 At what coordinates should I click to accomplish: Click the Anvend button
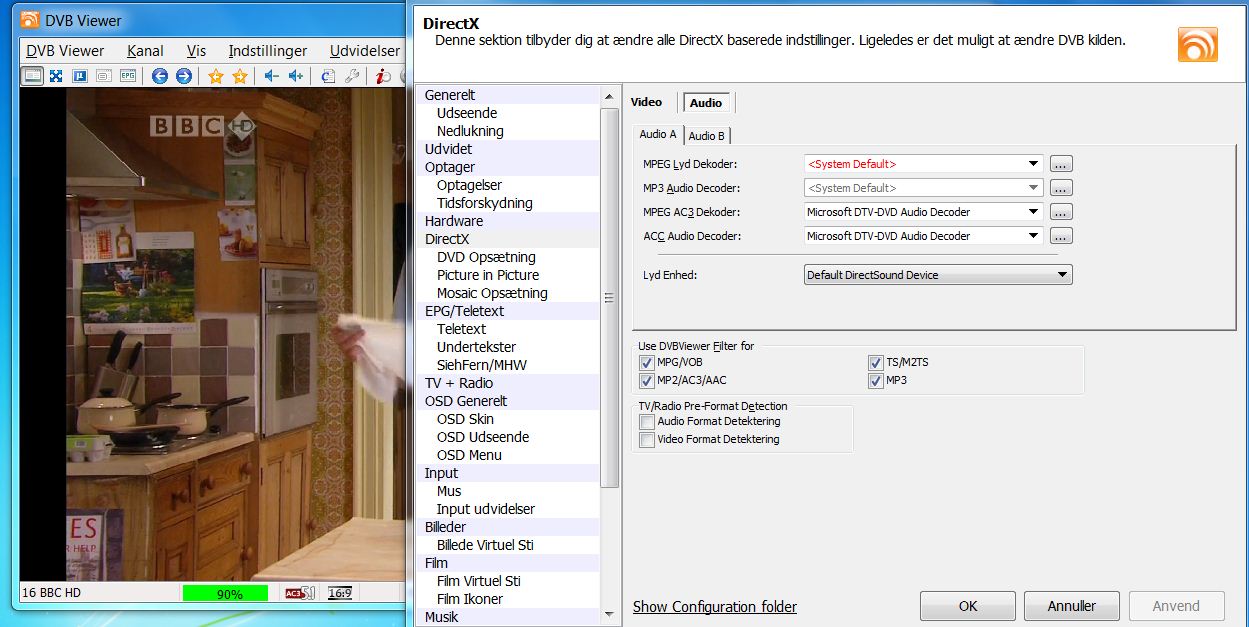pos(1176,606)
